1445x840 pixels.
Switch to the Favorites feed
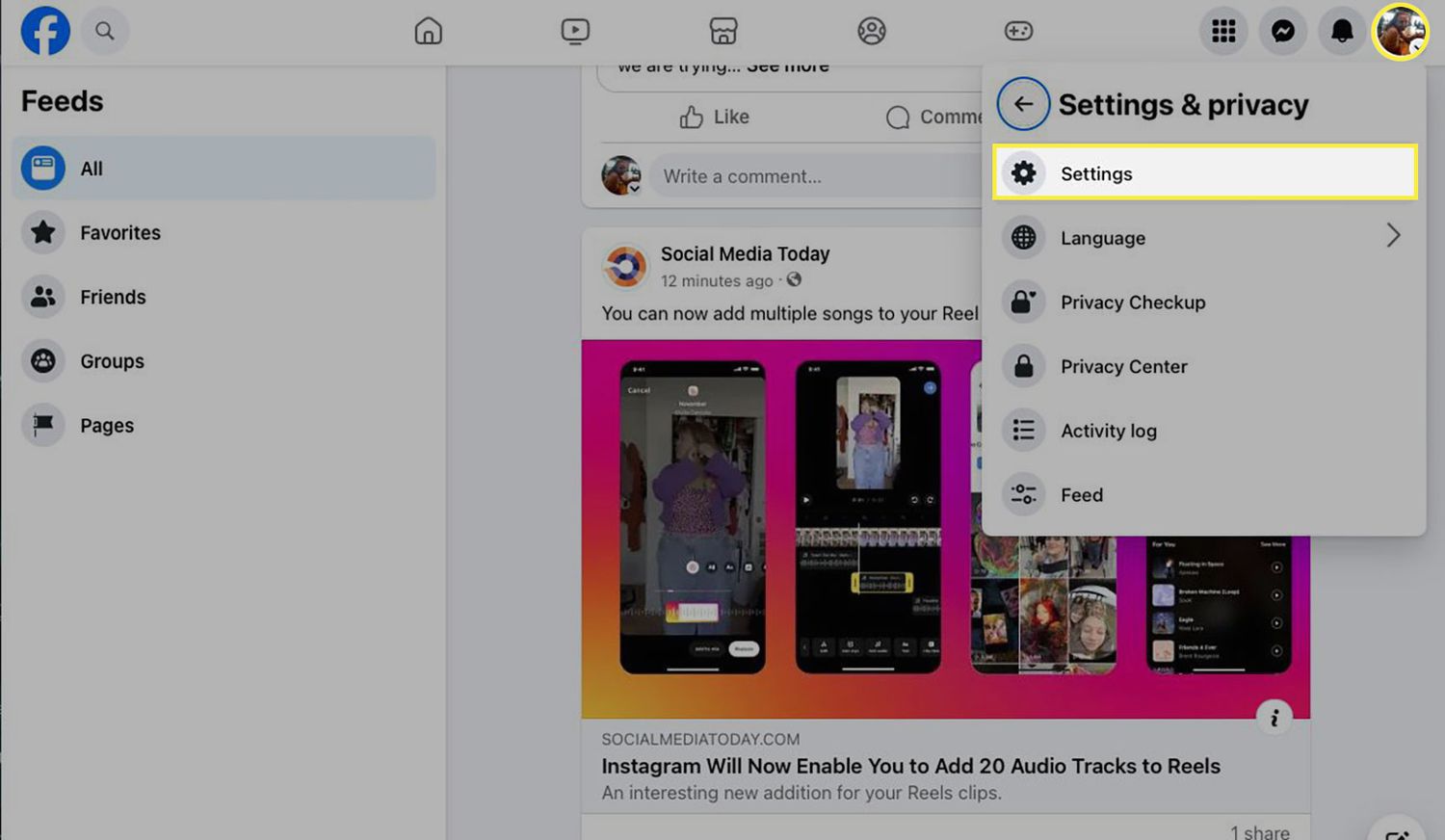click(x=119, y=232)
